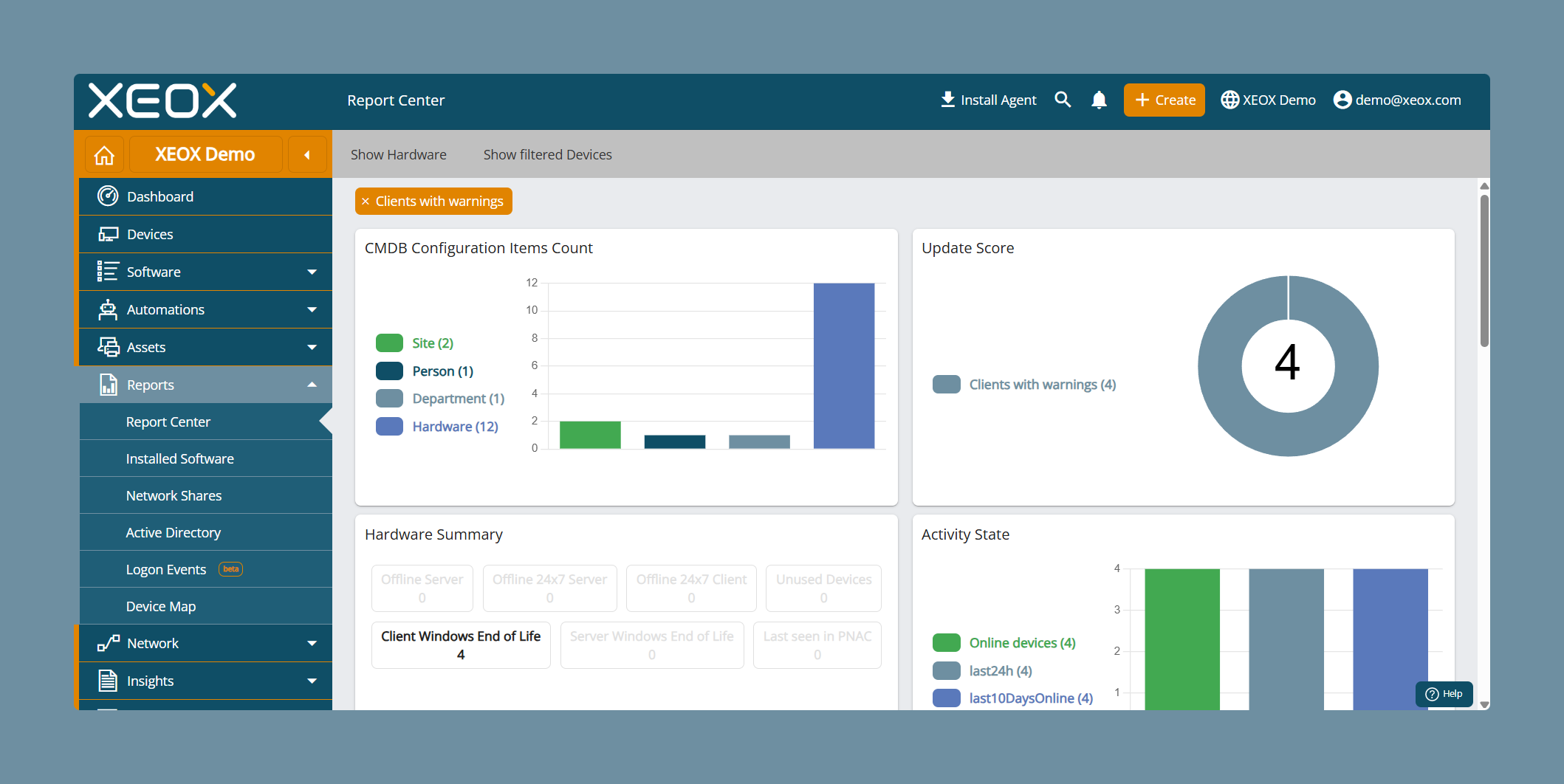Toggle Online devices (4) legend entry
Image resolution: width=1564 pixels, height=784 pixels.
(1004, 643)
